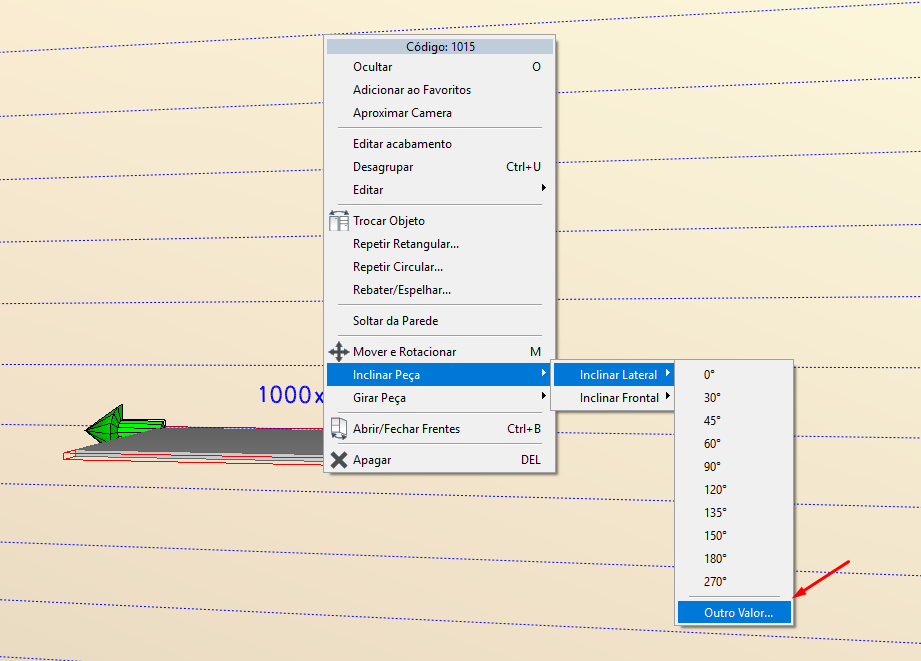The height and width of the screenshot is (661, 921).
Task: Set lateral tilt to 90°
Action: click(x=712, y=467)
